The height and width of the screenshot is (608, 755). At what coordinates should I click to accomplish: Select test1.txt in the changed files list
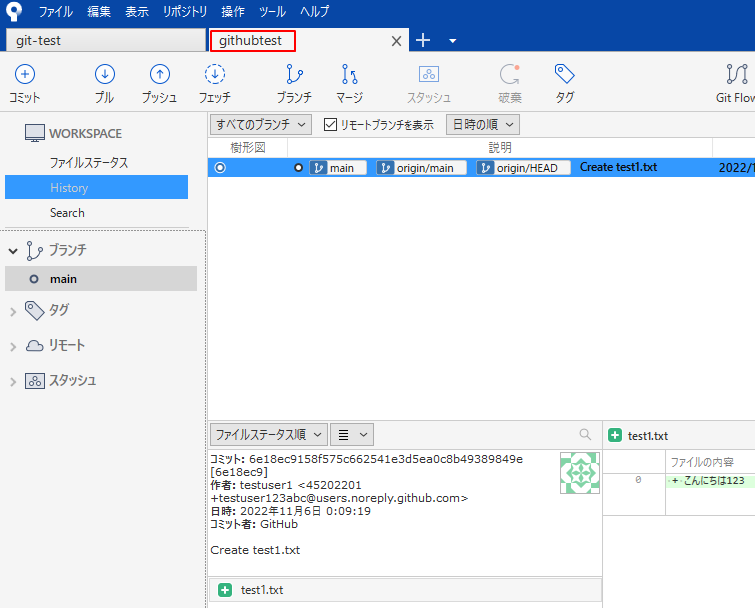pos(405,590)
